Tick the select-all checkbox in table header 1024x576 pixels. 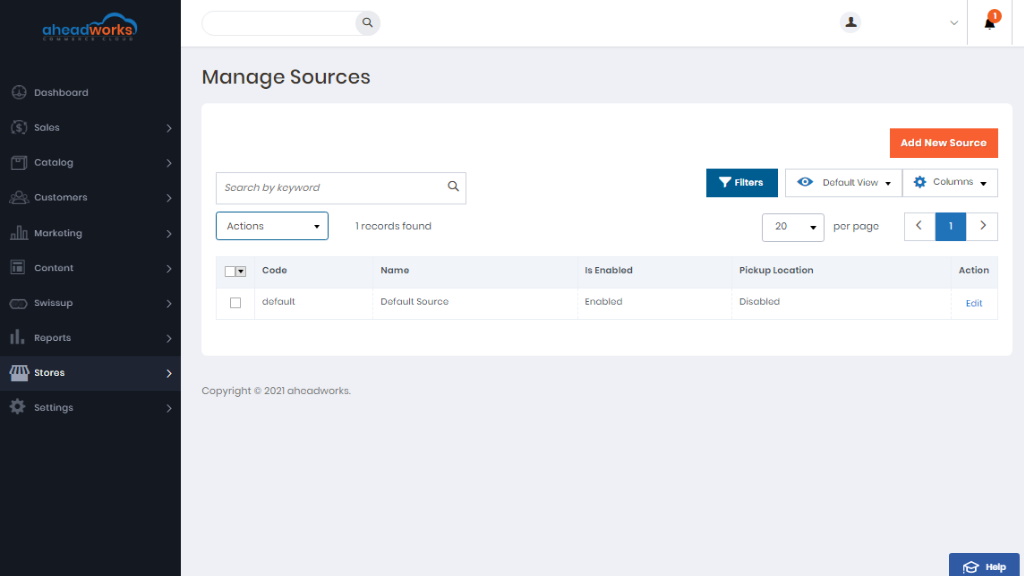tap(229, 271)
